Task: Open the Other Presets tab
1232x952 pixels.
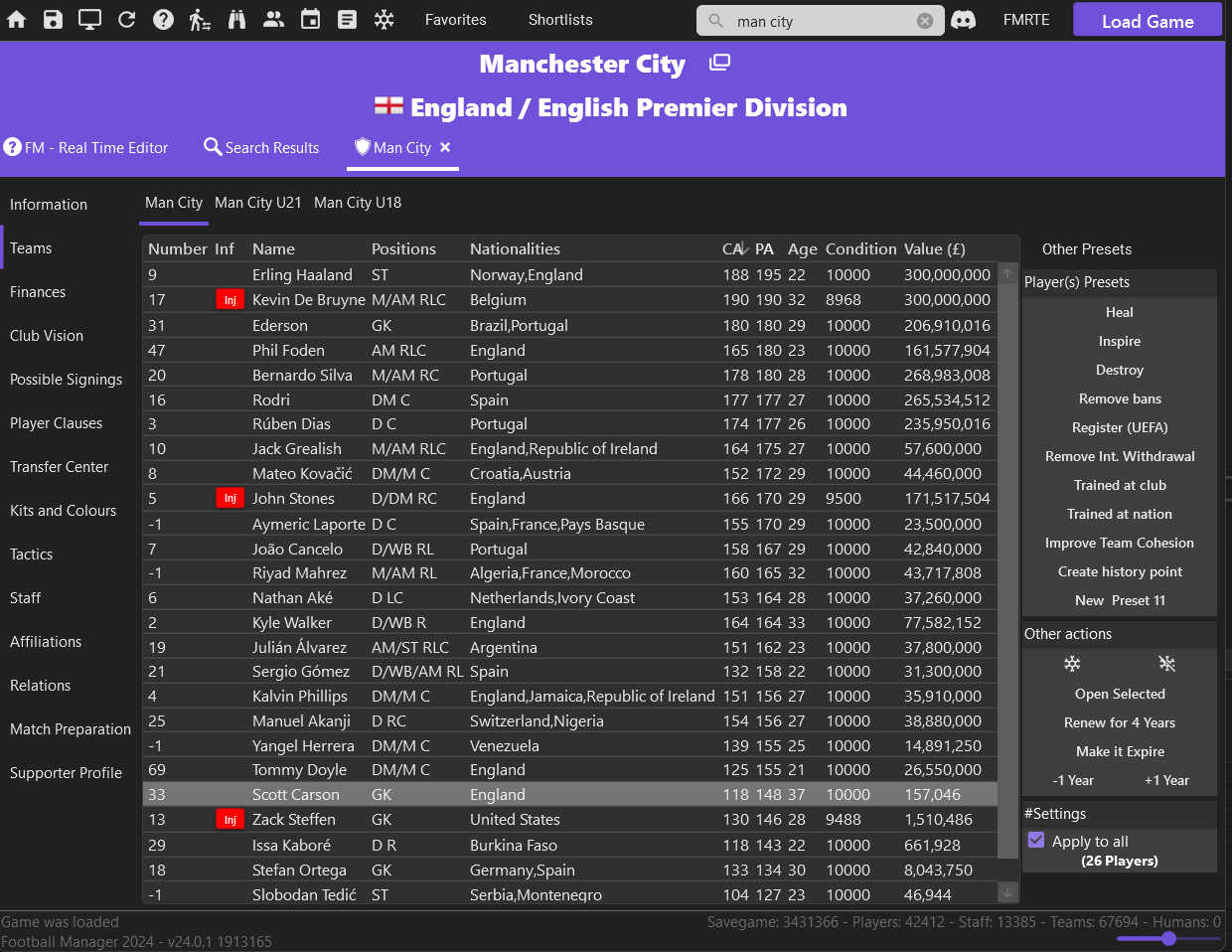Action: pyautogui.click(x=1087, y=249)
